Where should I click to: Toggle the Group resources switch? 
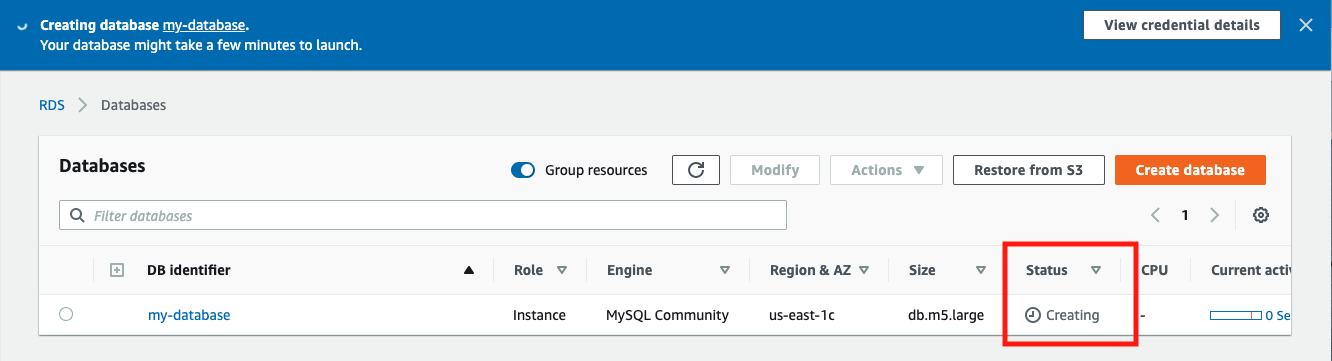click(x=523, y=170)
